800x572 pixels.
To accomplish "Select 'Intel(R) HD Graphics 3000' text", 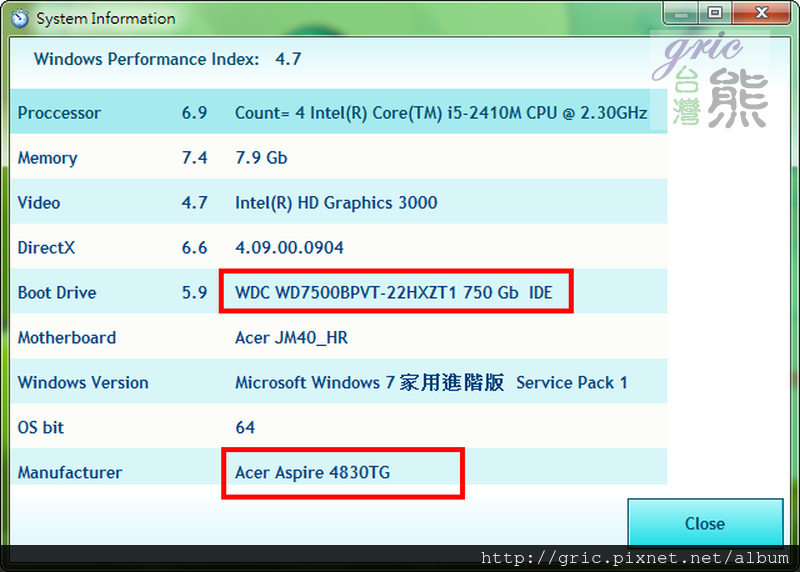I will coord(336,203).
